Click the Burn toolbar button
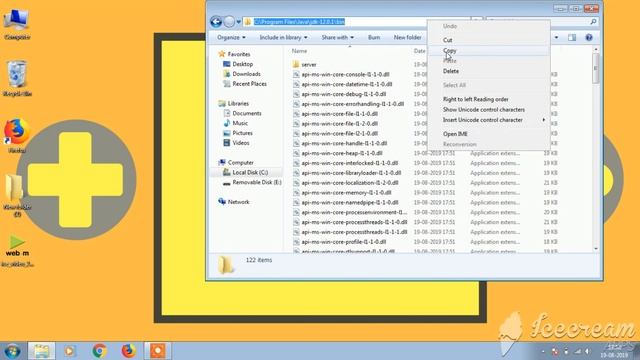Screen dimensions: 640x360 click(x=374, y=37)
